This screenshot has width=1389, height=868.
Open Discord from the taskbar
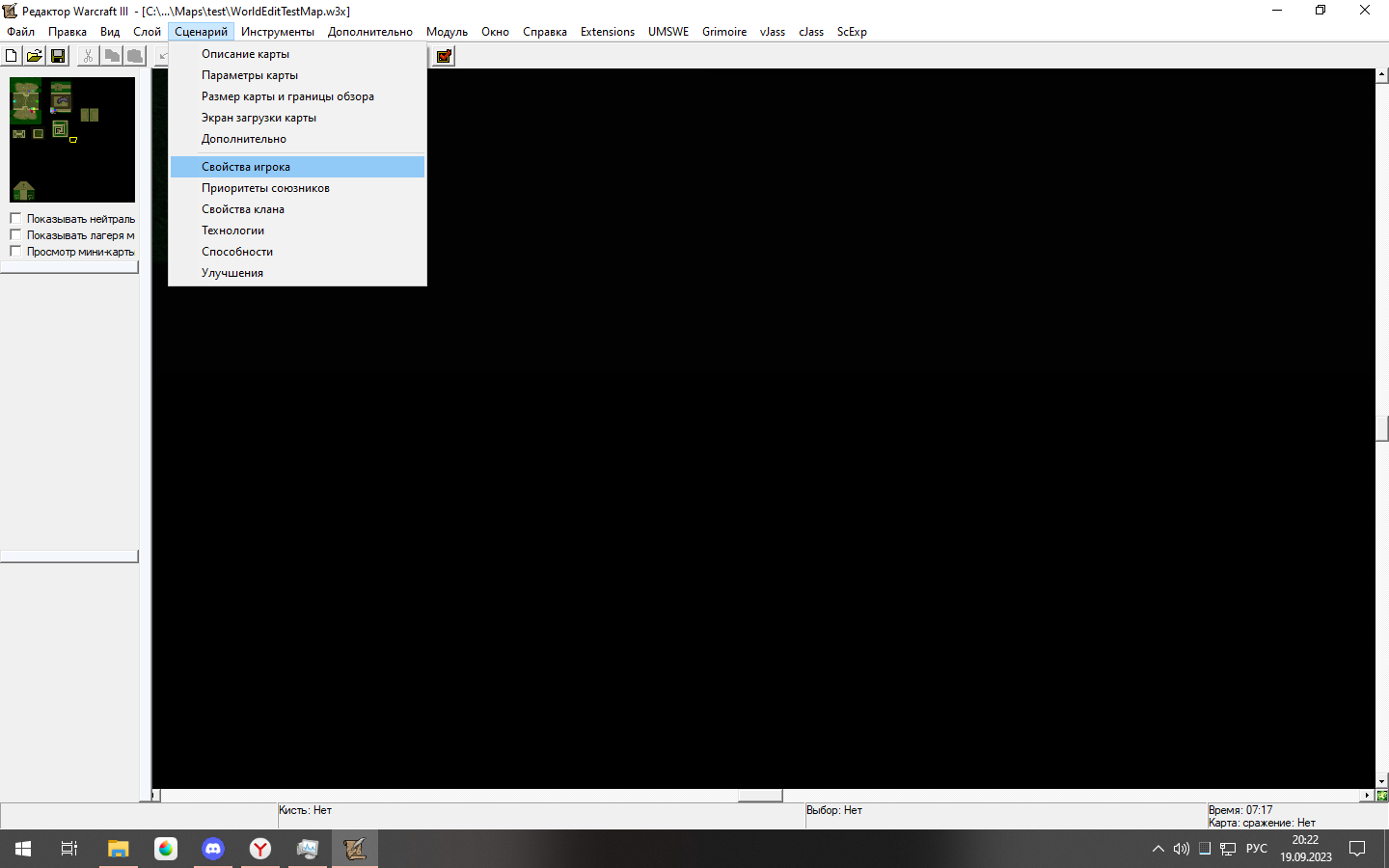(x=213, y=849)
